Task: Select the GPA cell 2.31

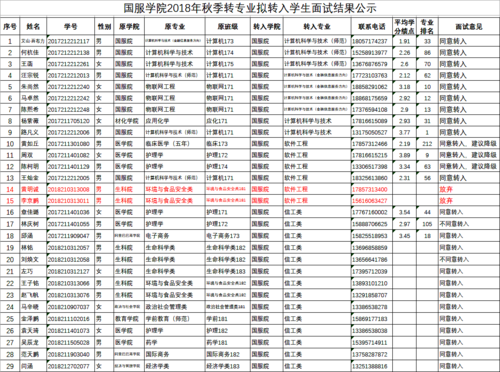Action: pyautogui.click(x=404, y=178)
